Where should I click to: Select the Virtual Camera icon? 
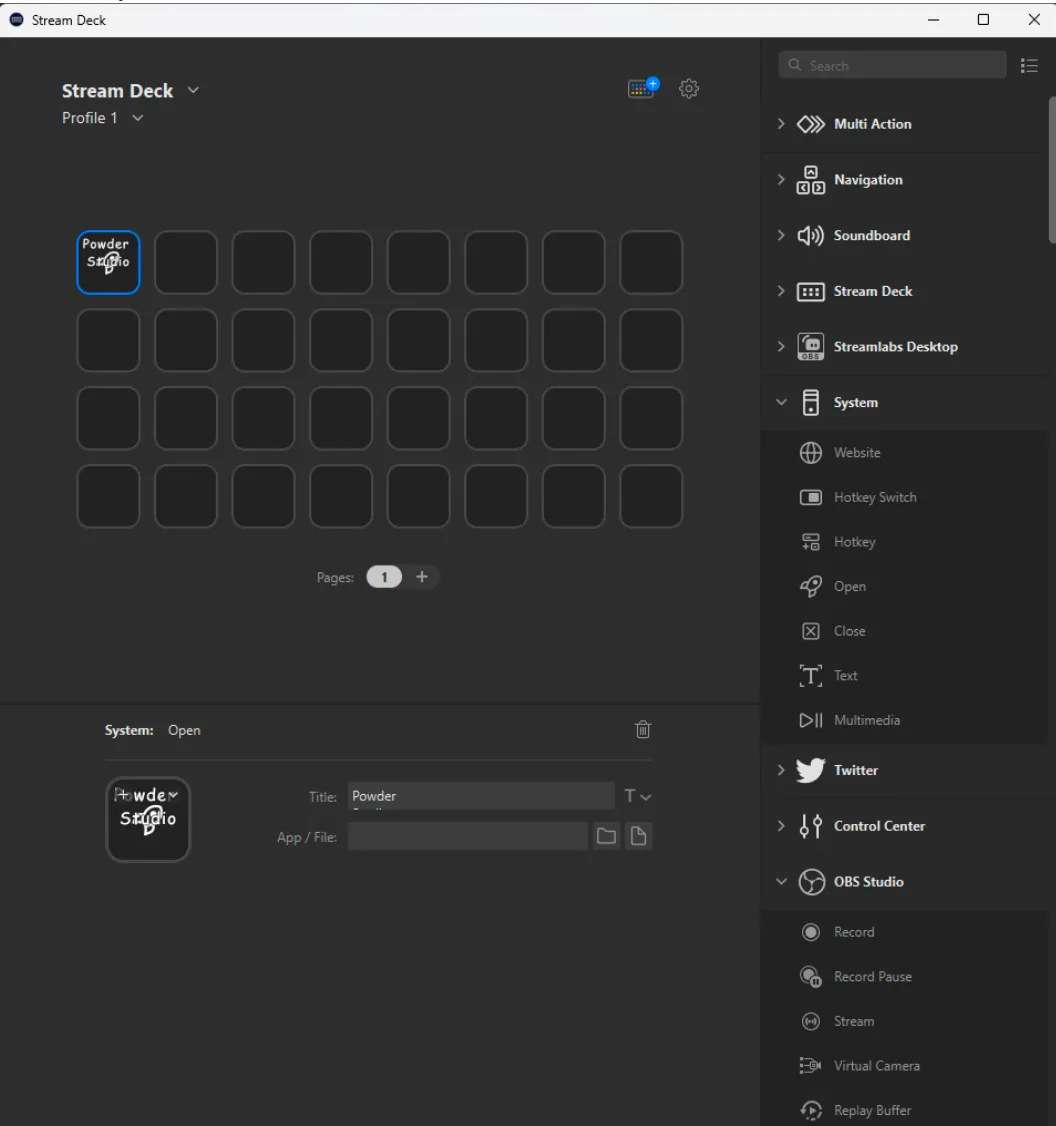click(x=810, y=1066)
